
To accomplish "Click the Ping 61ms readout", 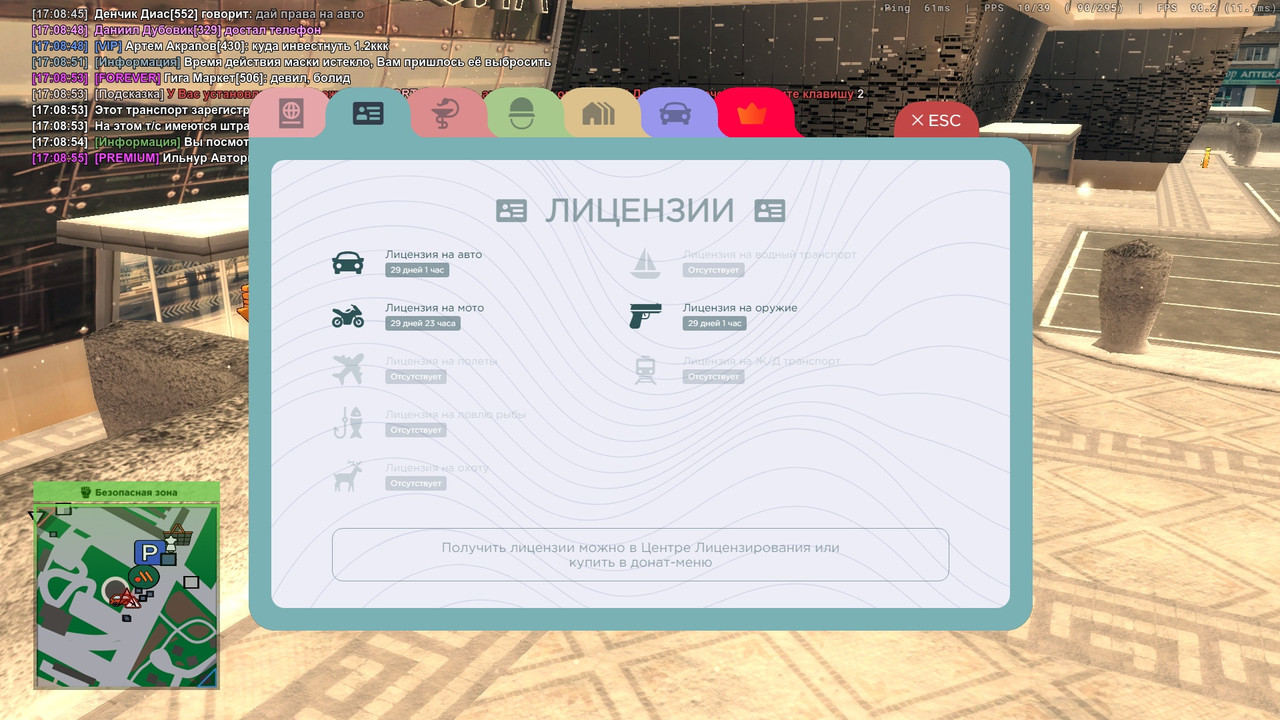I will click(x=918, y=8).
